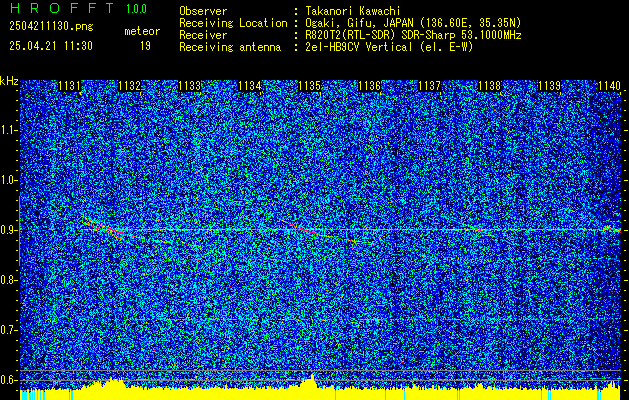Click the meteor count value 19

(145, 46)
